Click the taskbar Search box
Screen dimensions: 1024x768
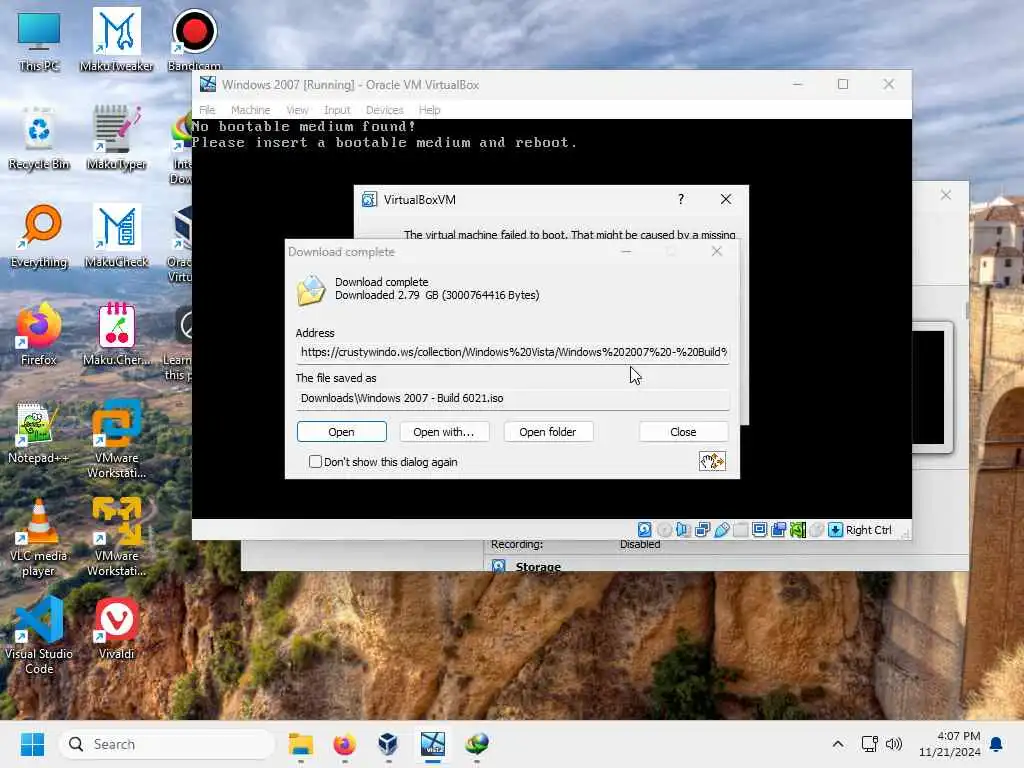click(x=167, y=744)
